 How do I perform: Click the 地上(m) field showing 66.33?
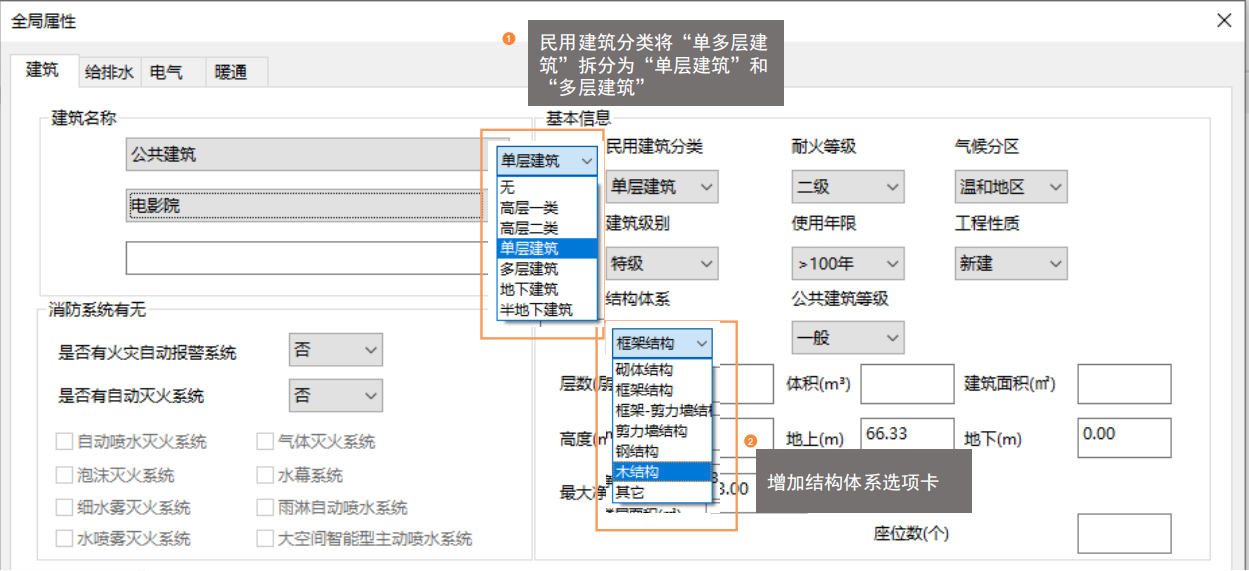[x=907, y=438]
